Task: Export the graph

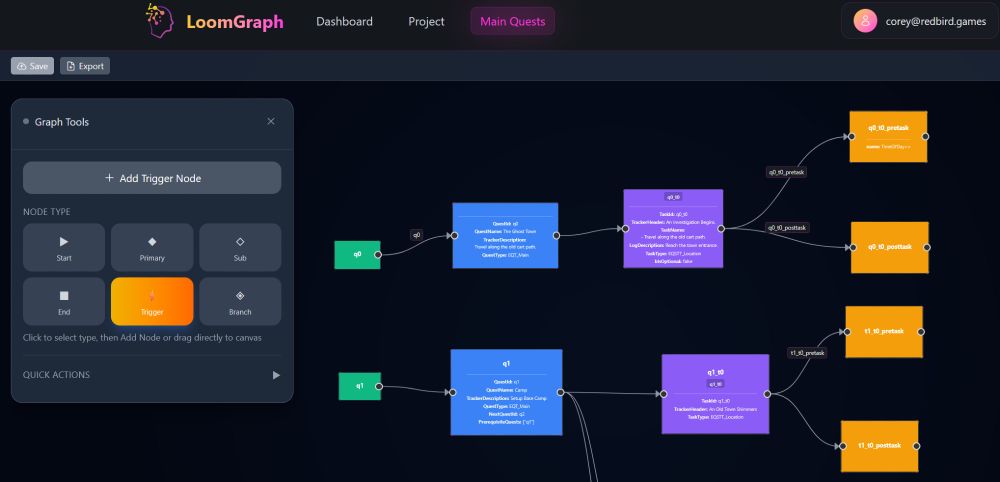Action: pos(85,66)
